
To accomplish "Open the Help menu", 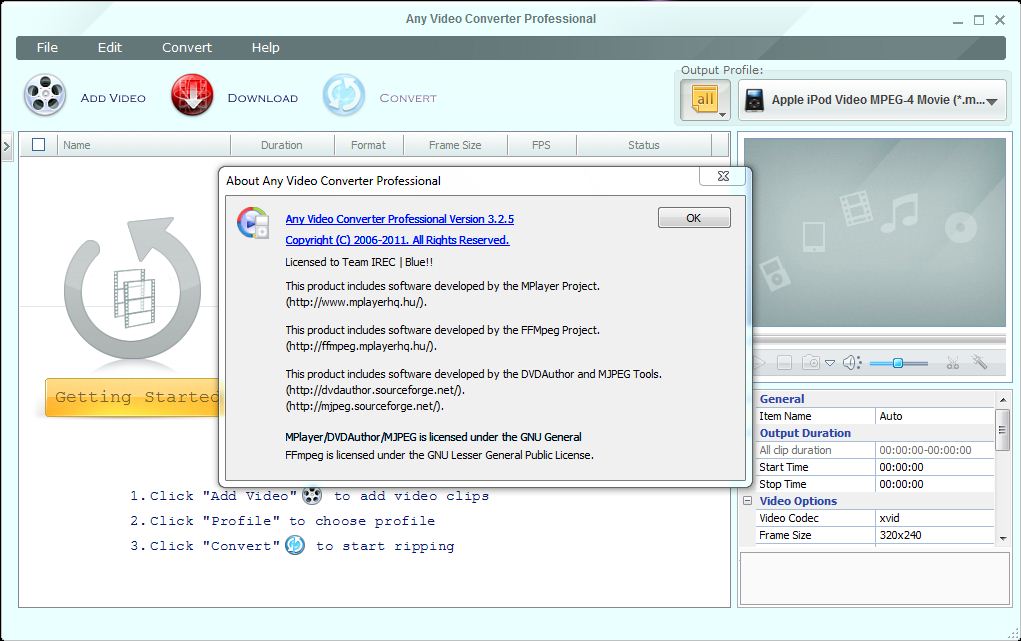I will (266, 48).
